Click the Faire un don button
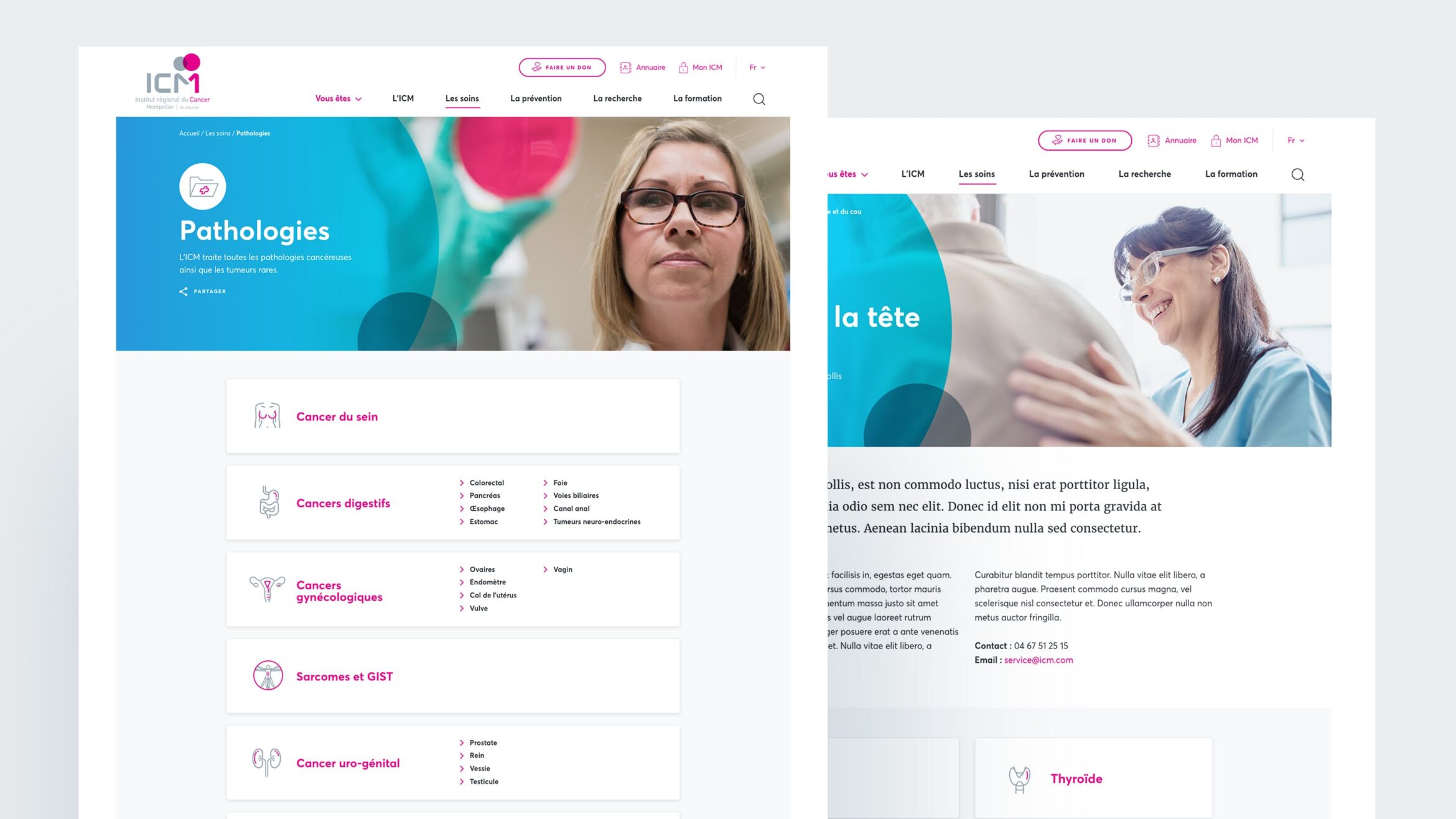This screenshot has height=819, width=1456. point(563,66)
